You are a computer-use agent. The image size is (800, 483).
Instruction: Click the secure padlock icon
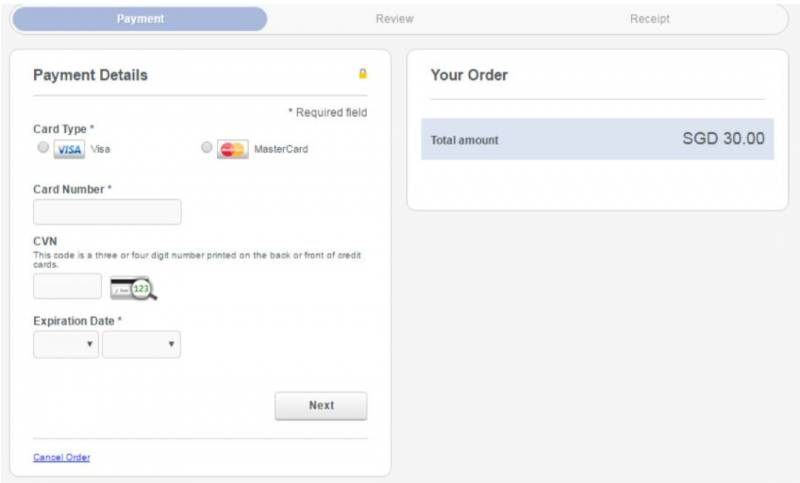[362, 74]
